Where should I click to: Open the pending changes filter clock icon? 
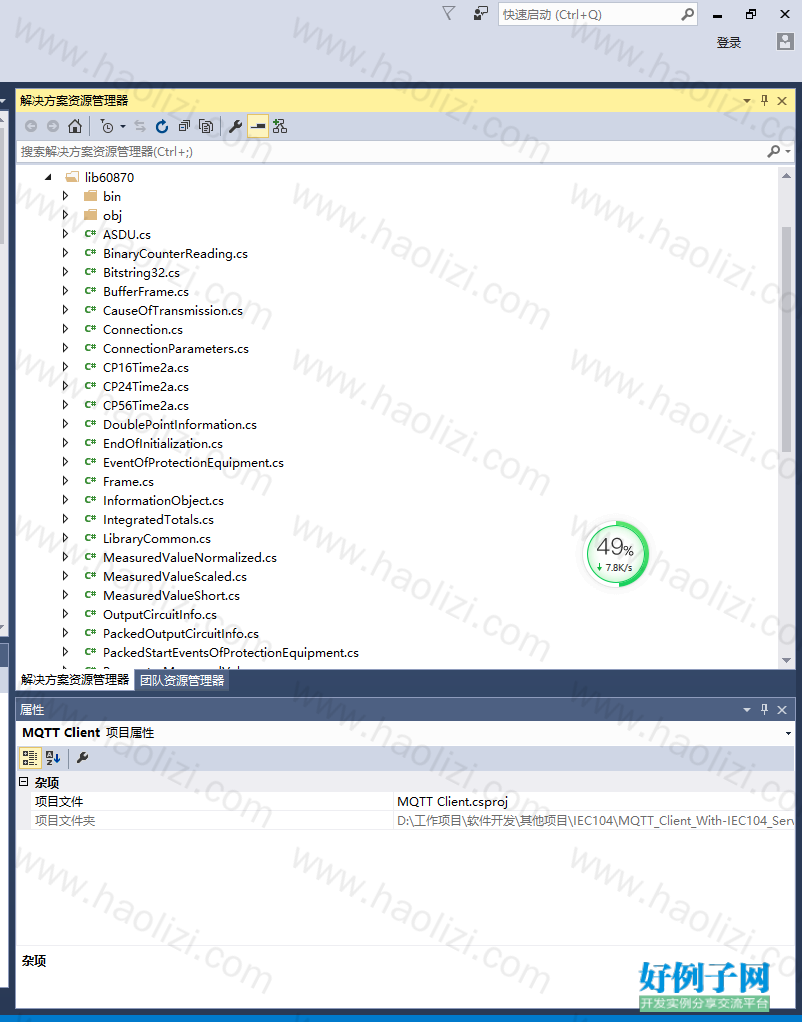pos(107,126)
